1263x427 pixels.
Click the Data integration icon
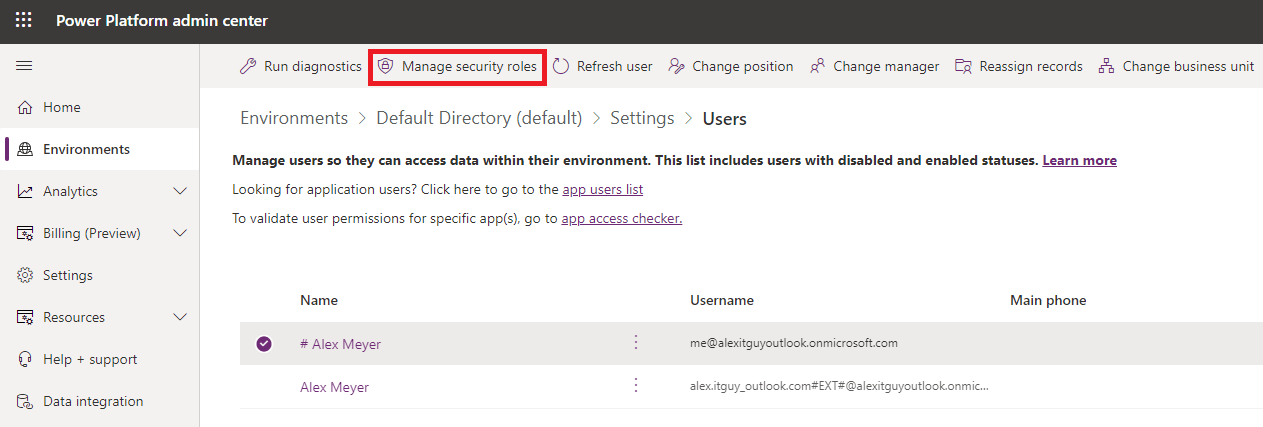pyautogui.click(x=25, y=401)
